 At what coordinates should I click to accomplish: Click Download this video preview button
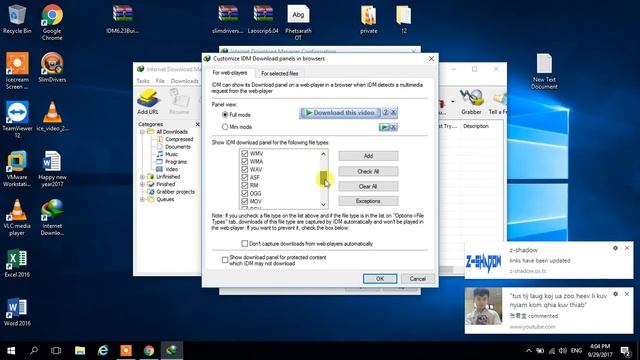pos(340,113)
